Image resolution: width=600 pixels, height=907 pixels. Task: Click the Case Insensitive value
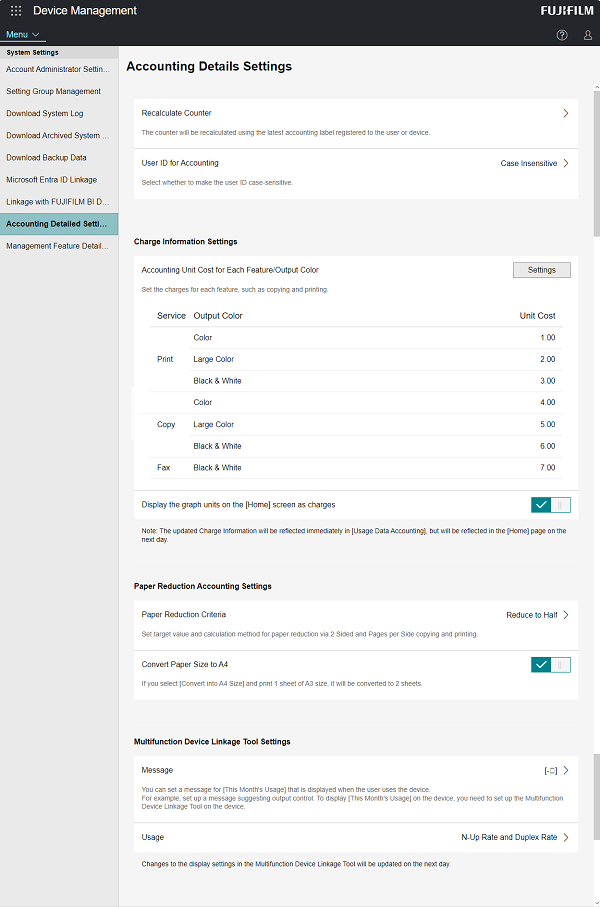(528, 164)
